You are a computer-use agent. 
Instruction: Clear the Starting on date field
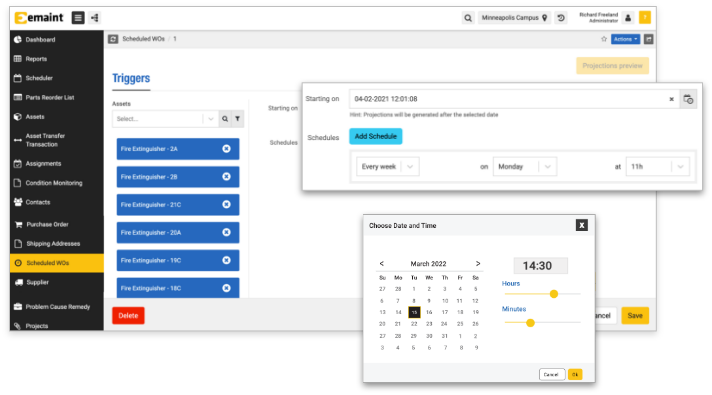click(x=672, y=99)
